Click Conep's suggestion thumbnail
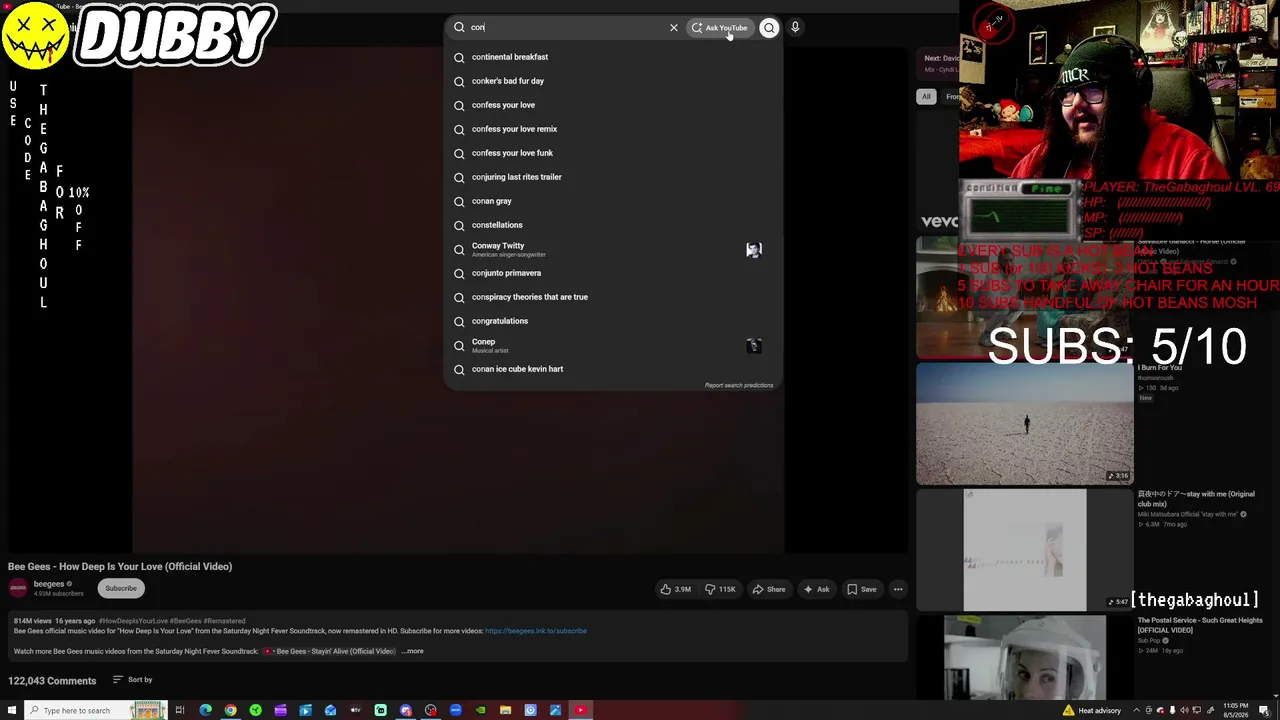1280x720 pixels. tap(754, 346)
